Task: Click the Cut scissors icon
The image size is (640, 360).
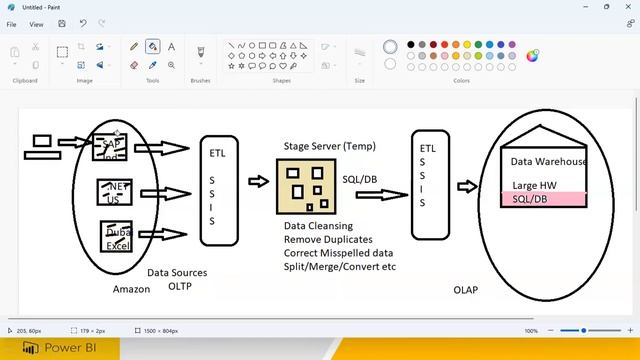Action: 36,47
